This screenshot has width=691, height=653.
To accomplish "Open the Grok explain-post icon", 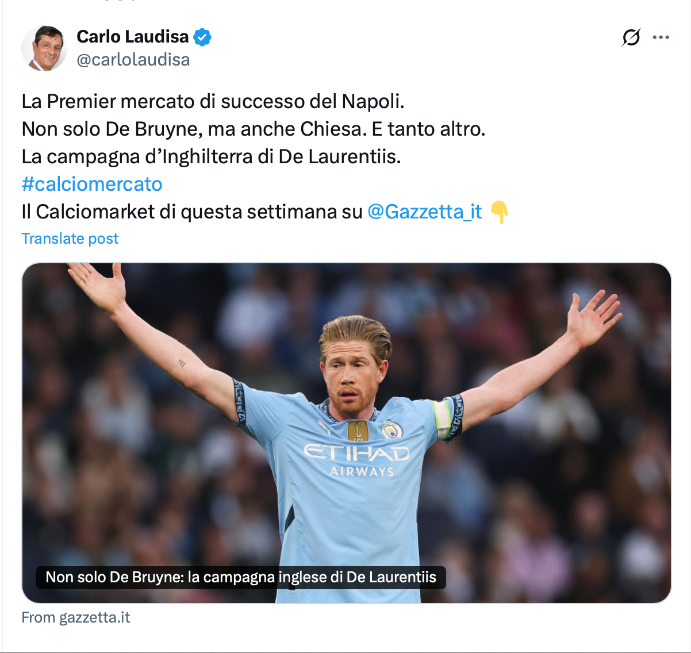I will pos(631,37).
